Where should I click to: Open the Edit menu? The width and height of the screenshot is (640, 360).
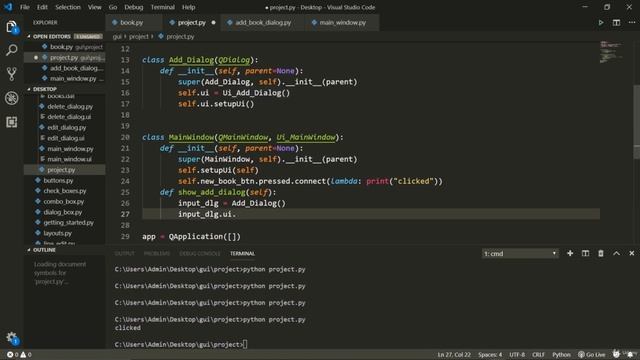(x=42, y=7)
